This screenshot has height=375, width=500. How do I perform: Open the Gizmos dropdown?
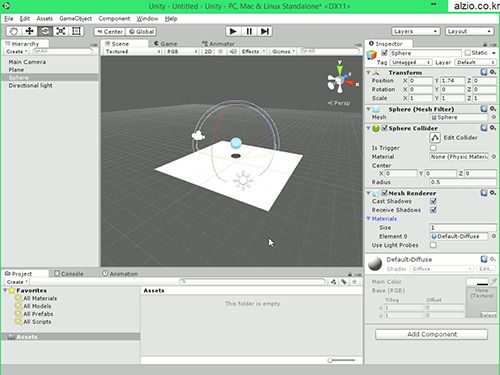(283, 51)
